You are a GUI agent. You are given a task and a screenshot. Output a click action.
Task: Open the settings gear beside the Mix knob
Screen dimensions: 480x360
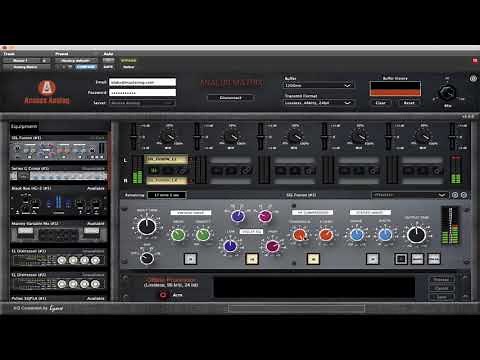click(473, 79)
